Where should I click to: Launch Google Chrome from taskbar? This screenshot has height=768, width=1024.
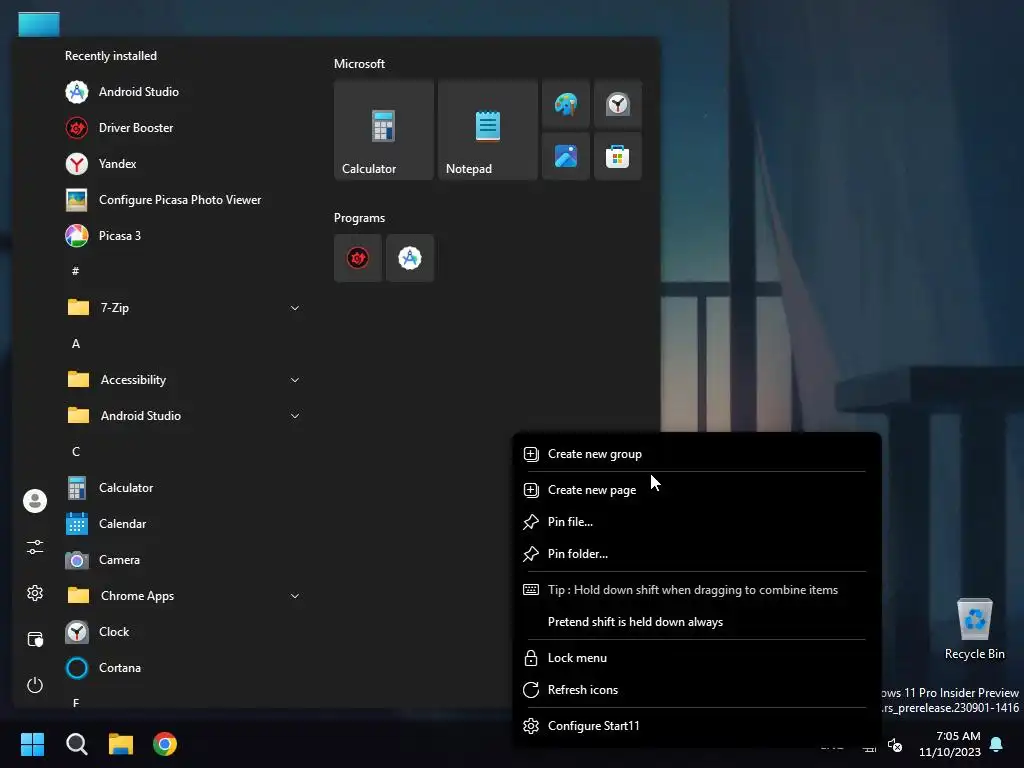pyautogui.click(x=165, y=744)
